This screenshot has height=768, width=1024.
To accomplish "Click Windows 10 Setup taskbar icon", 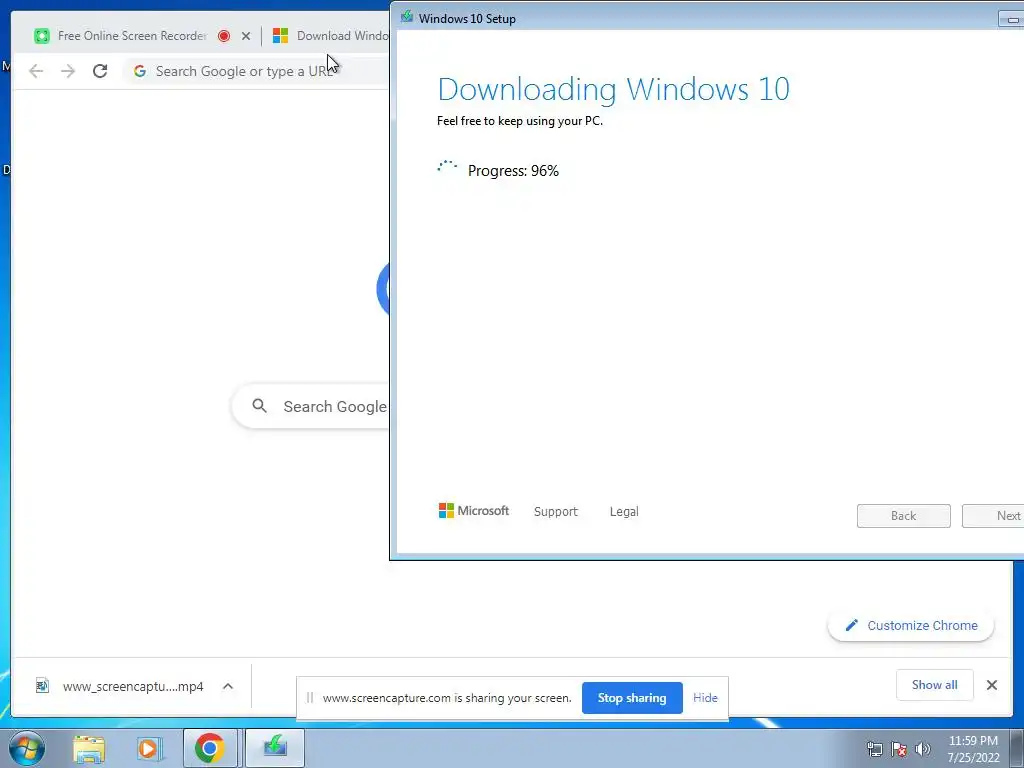I will (x=275, y=748).
